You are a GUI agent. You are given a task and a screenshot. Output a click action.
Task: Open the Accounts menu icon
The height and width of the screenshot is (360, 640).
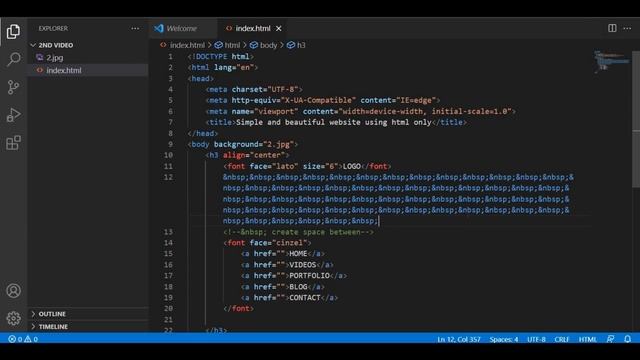coord(13,291)
